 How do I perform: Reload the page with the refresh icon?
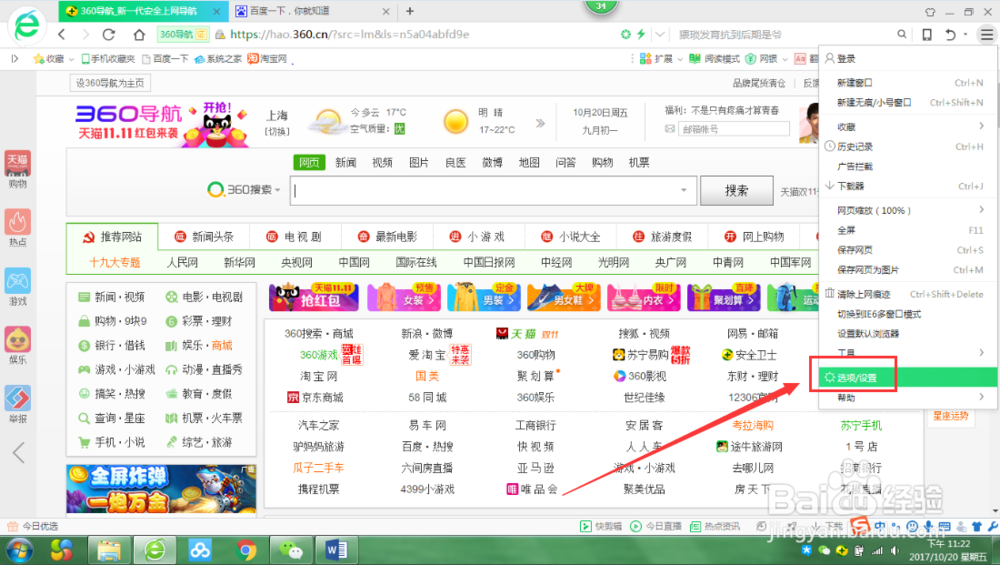point(109,34)
